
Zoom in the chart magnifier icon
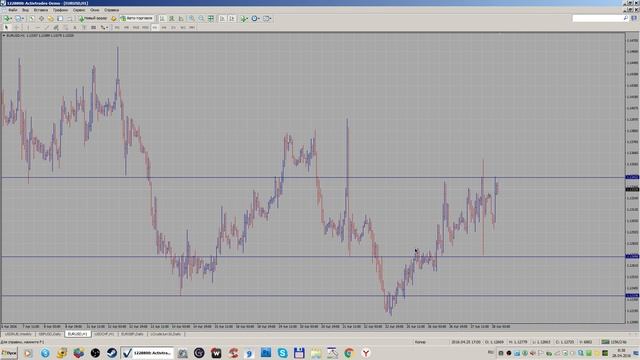pyautogui.click(x=191, y=18)
